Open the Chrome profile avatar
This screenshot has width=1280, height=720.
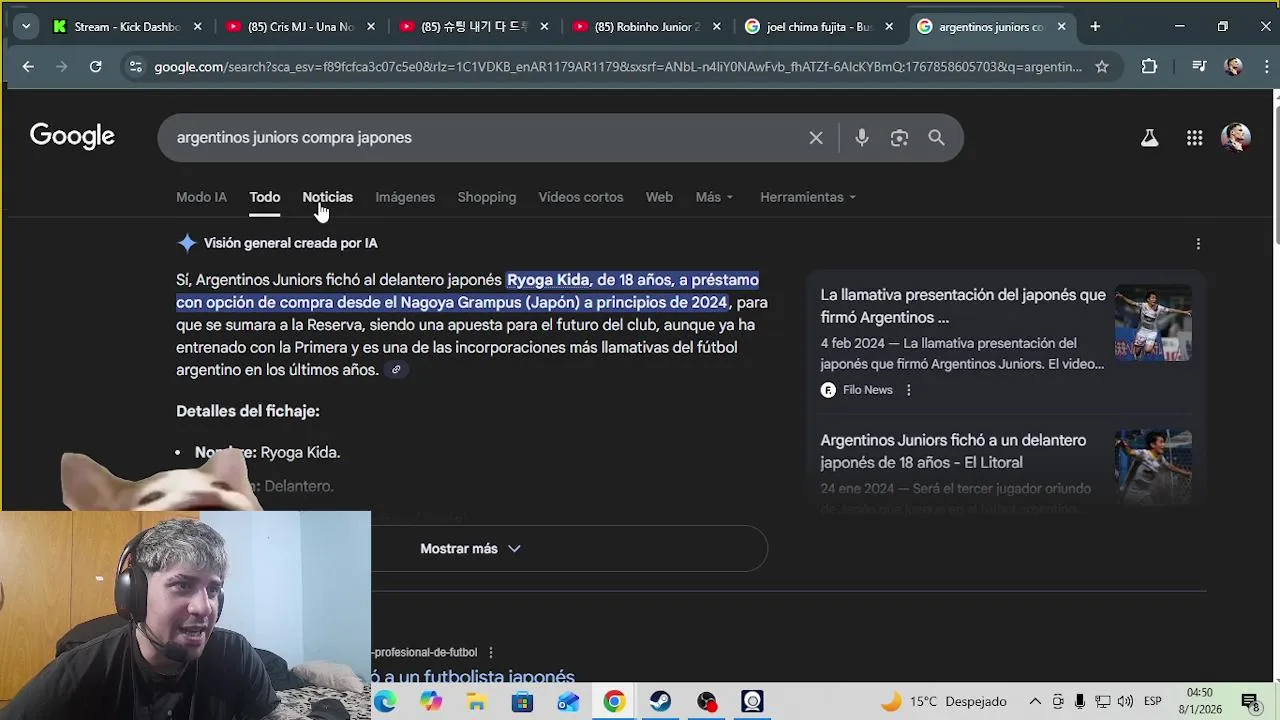point(1233,67)
